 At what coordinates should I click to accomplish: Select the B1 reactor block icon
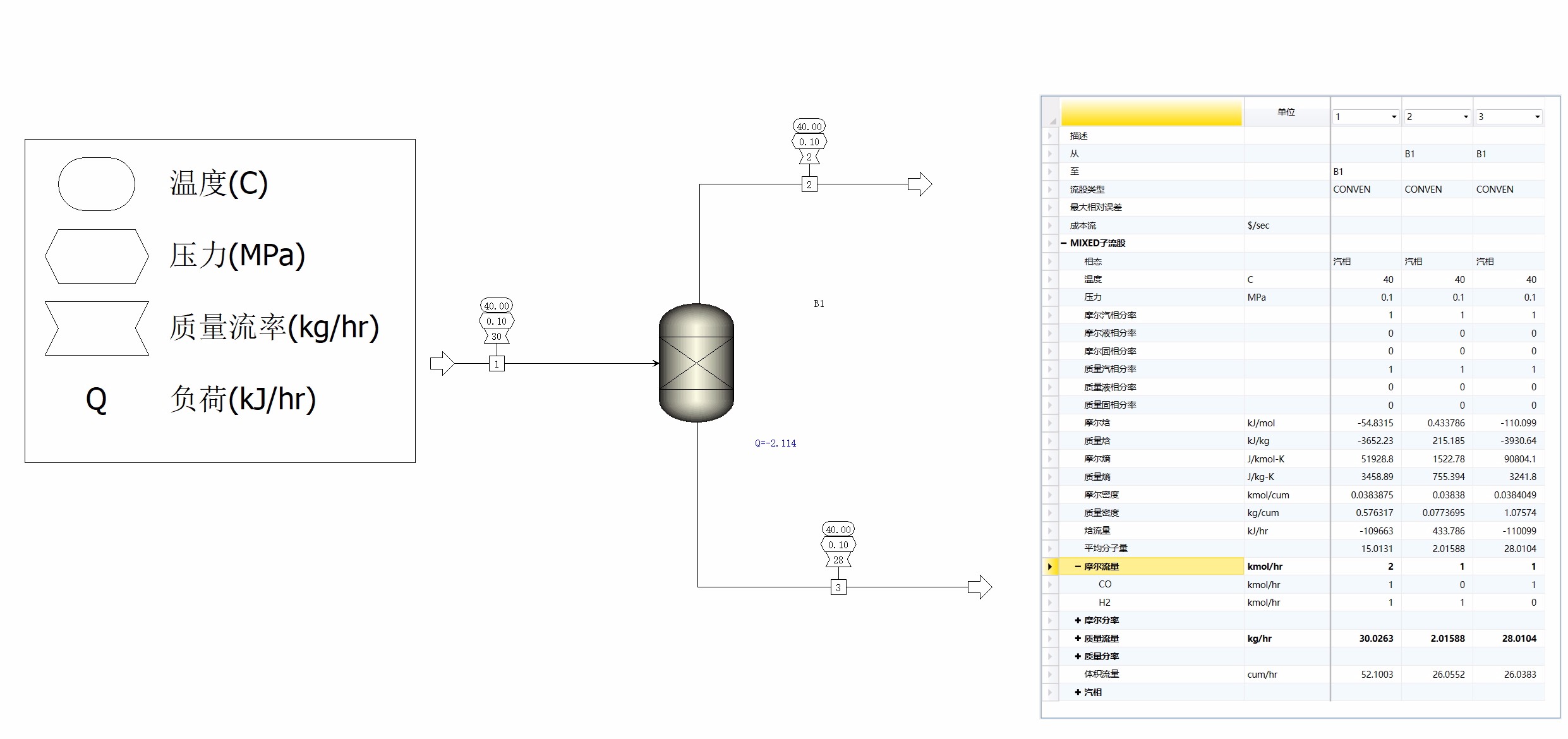[696, 363]
